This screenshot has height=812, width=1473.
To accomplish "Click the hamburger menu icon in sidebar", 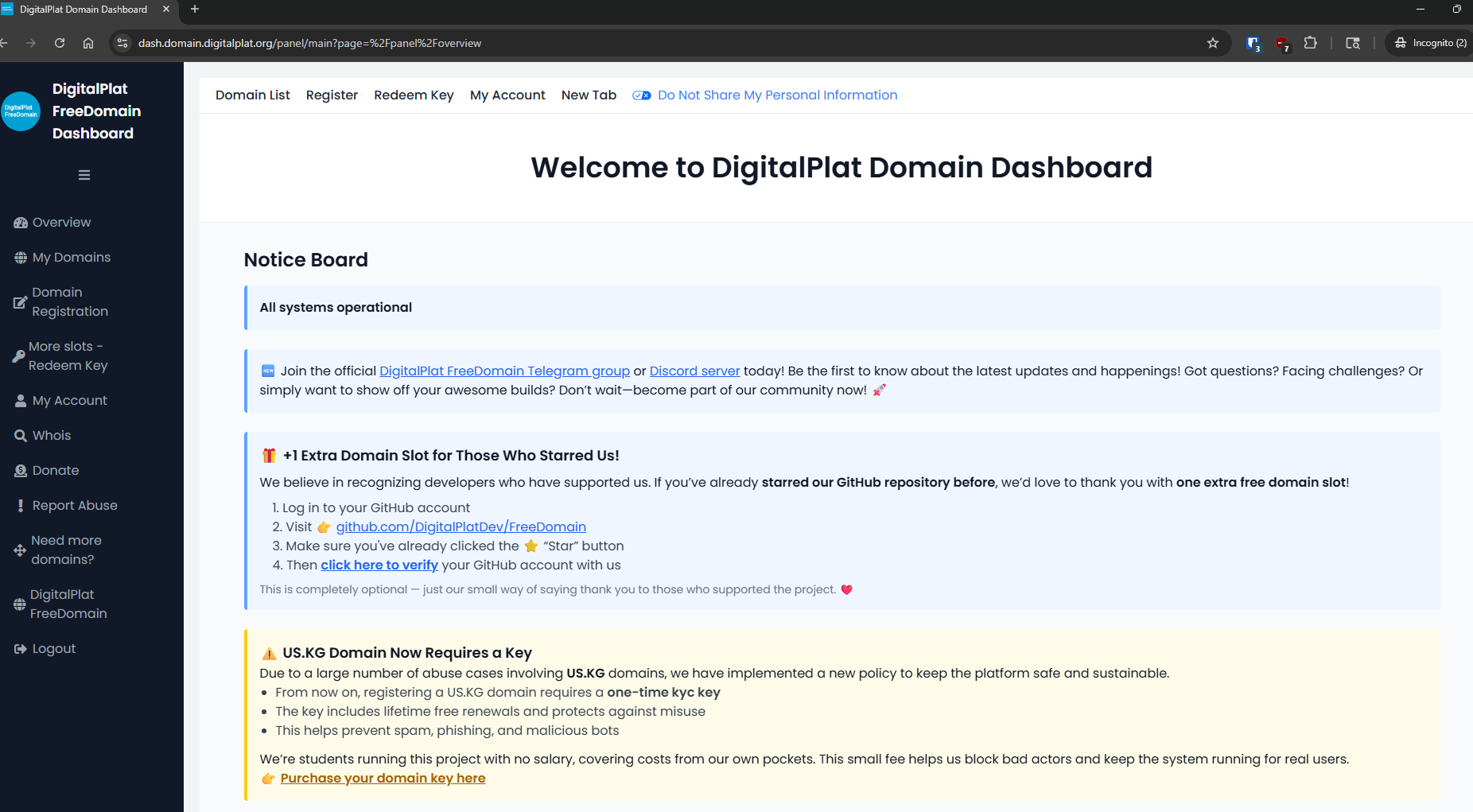I will pos(84,175).
